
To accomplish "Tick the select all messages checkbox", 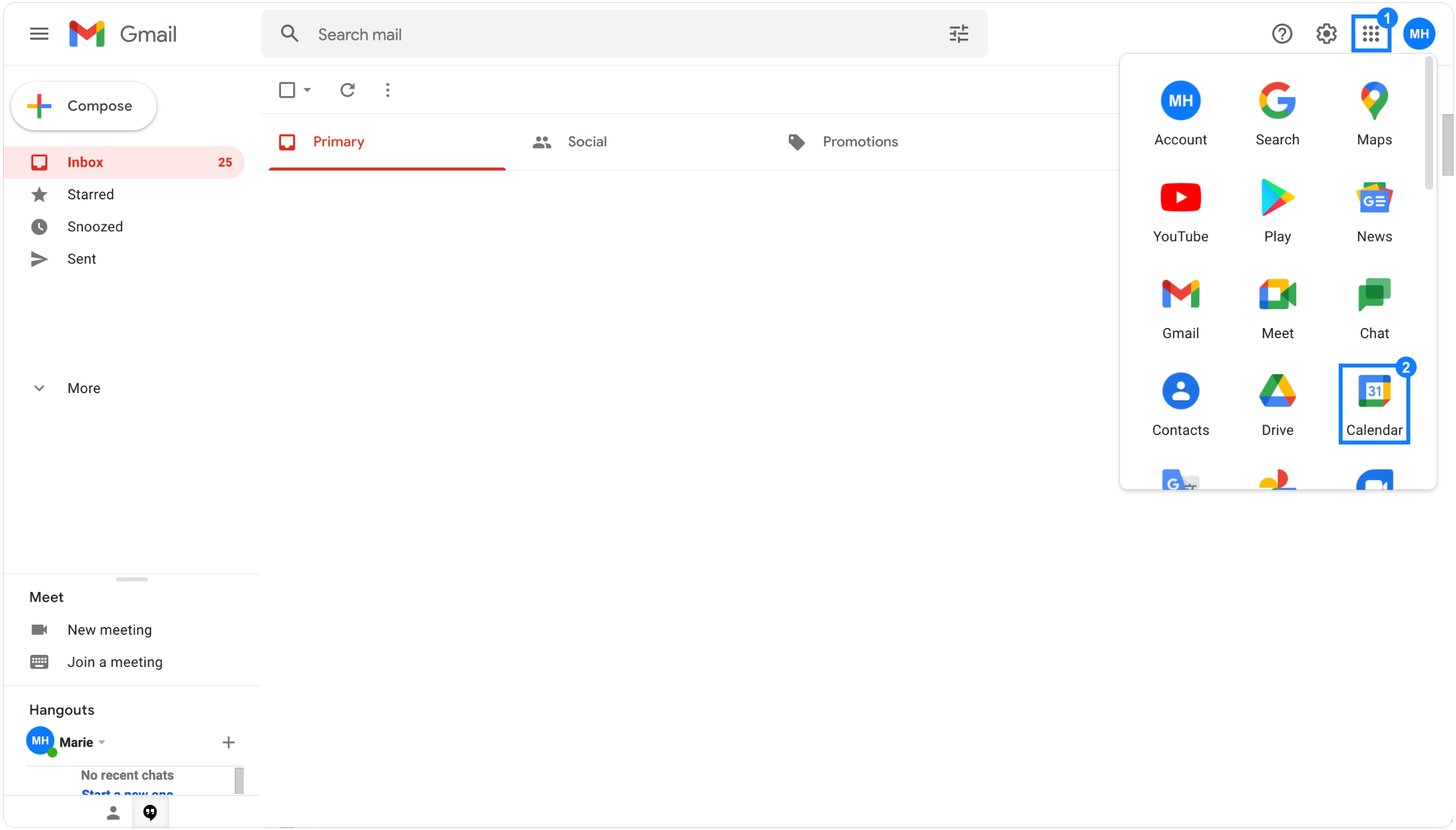I will pos(287,90).
